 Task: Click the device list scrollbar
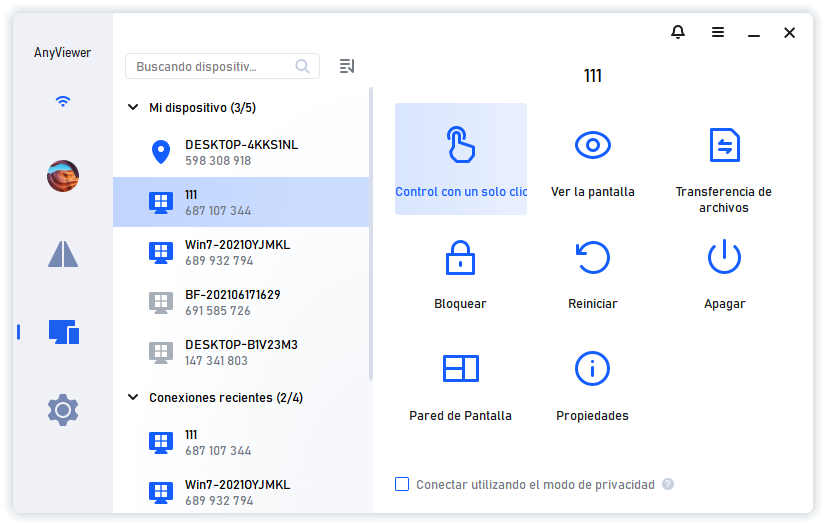(x=370, y=234)
